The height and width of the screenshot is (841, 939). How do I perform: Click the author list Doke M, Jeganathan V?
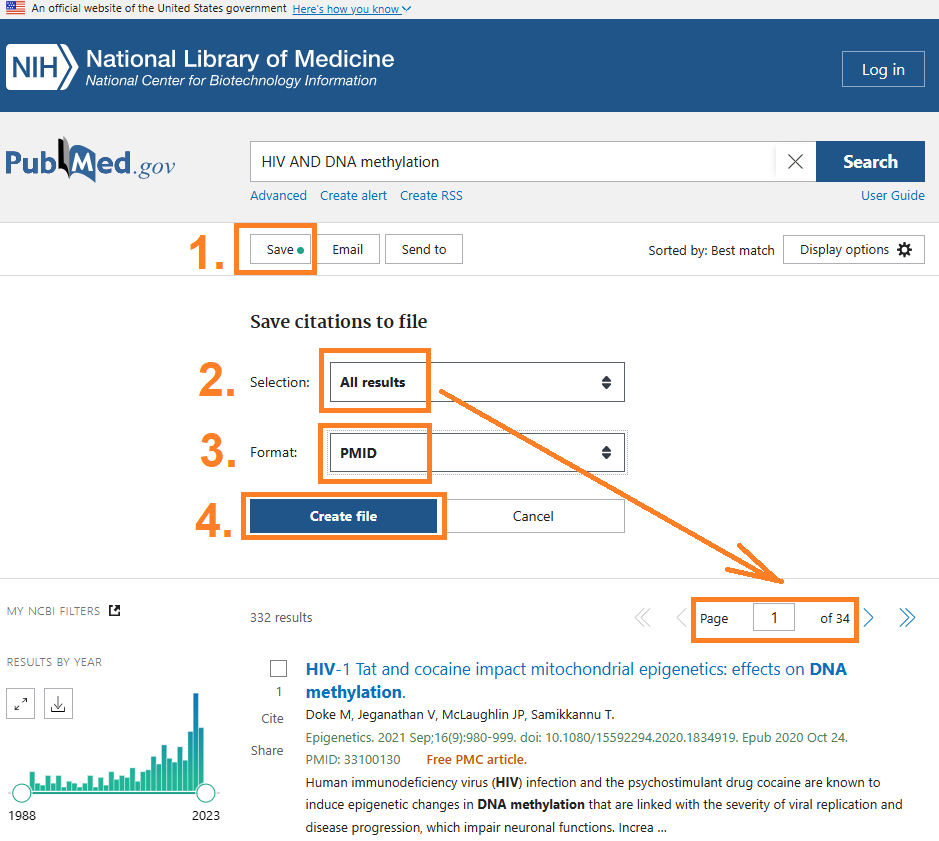tap(460, 715)
